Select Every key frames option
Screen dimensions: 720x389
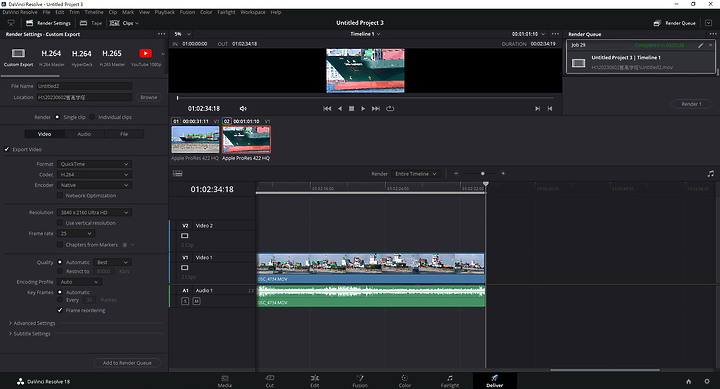point(60,300)
